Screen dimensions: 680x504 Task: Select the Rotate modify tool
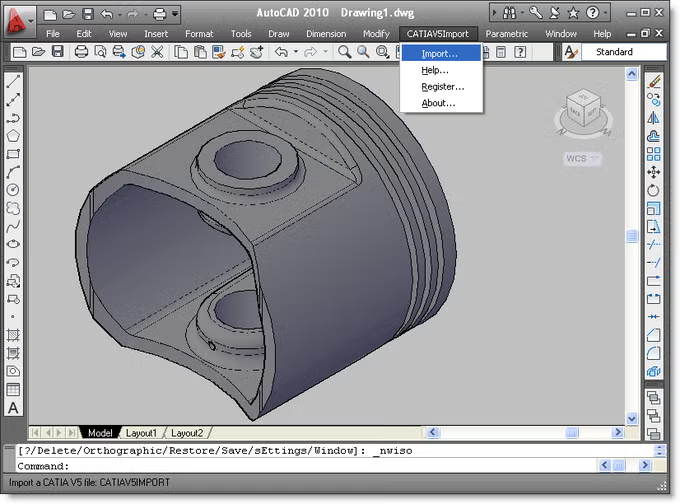654,190
